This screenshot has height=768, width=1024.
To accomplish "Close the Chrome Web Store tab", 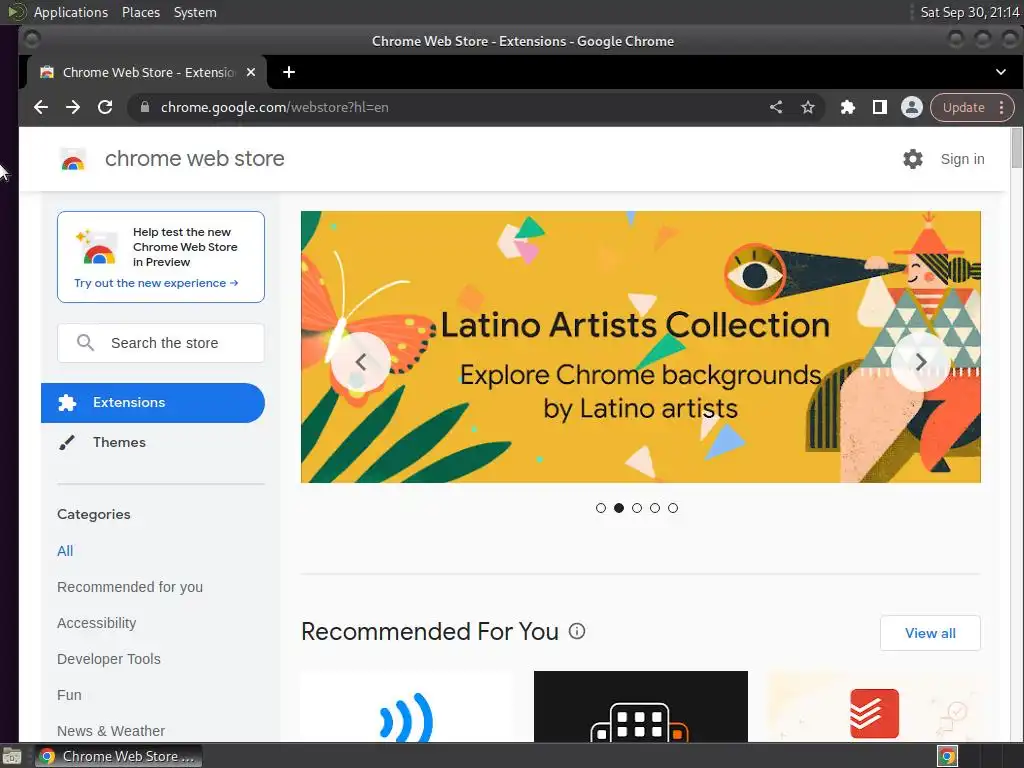I will click(251, 72).
